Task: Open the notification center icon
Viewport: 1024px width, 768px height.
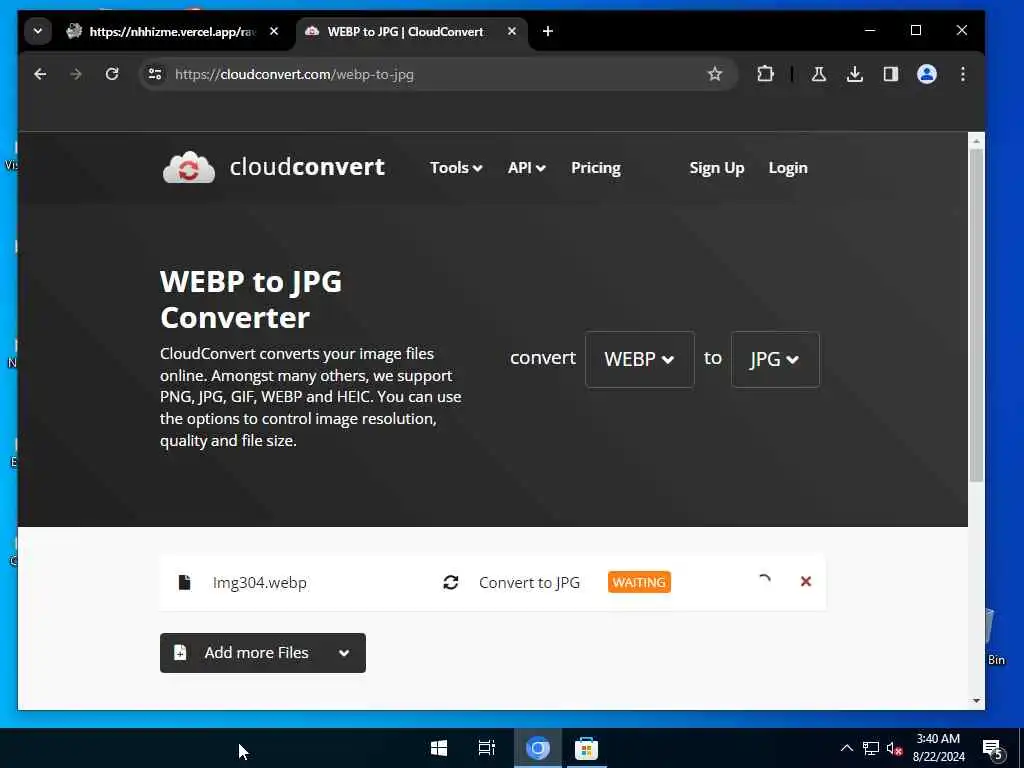Action: click(993, 749)
